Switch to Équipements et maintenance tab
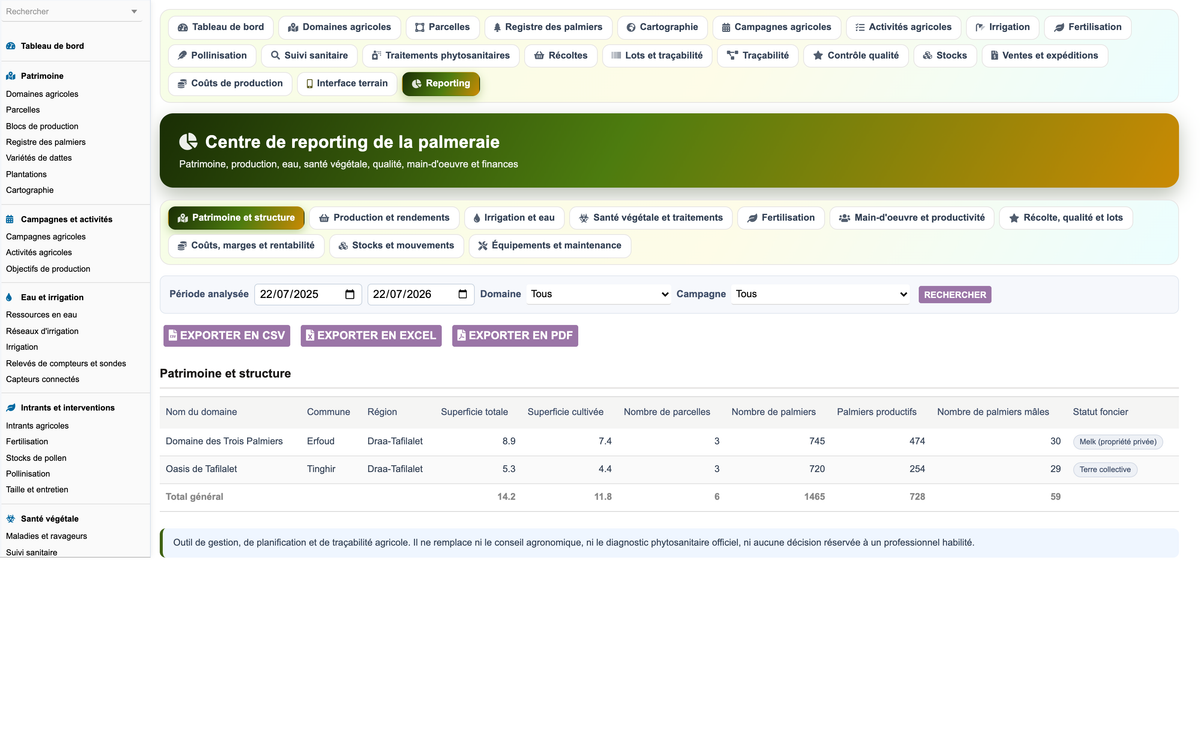The width and height of the screenshot is (1200, 743). [x=549, y=245]
